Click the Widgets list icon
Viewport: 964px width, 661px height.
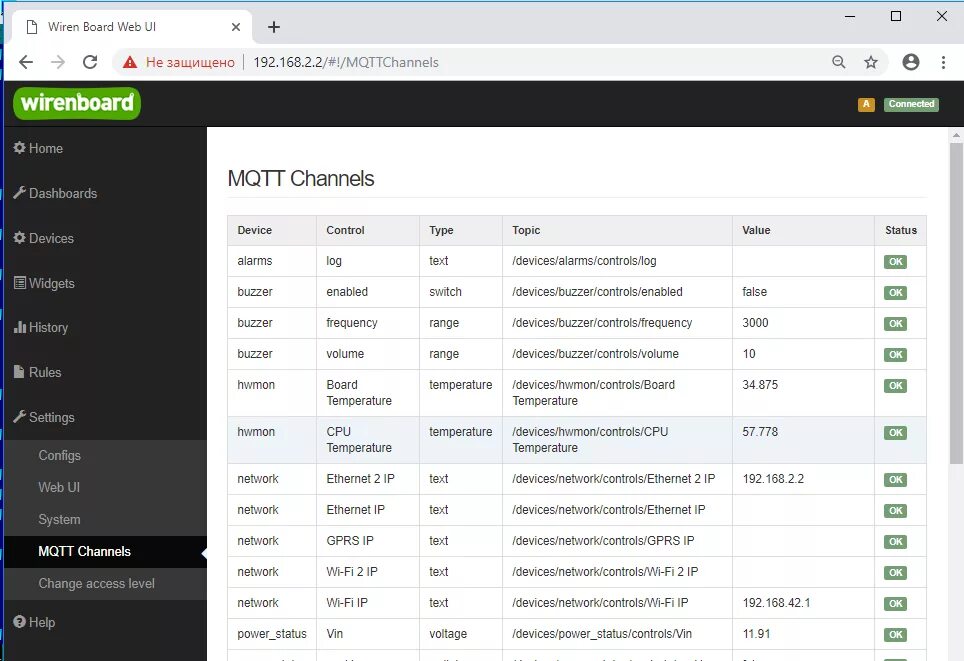coord(20,282)
